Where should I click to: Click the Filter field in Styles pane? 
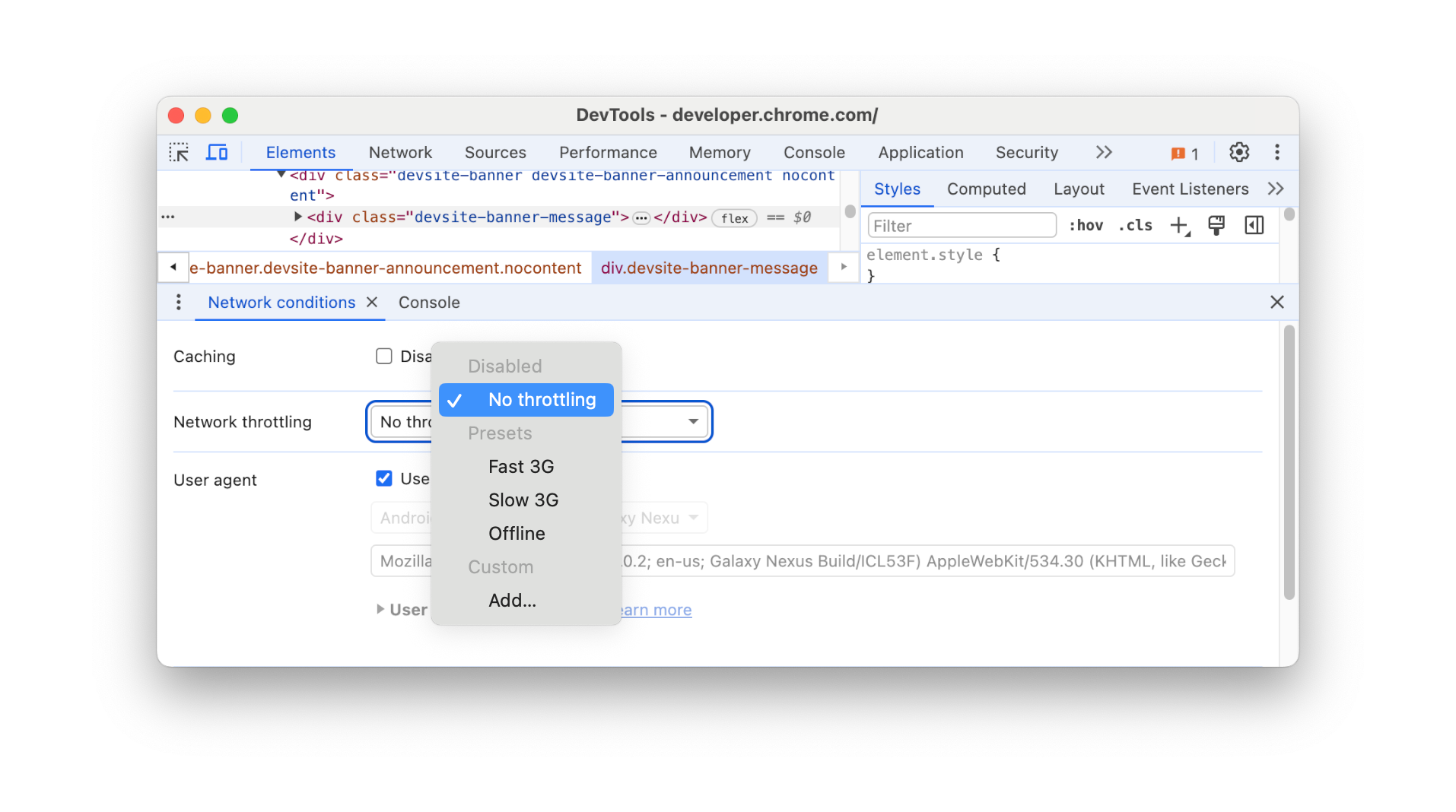pos(961,225)
